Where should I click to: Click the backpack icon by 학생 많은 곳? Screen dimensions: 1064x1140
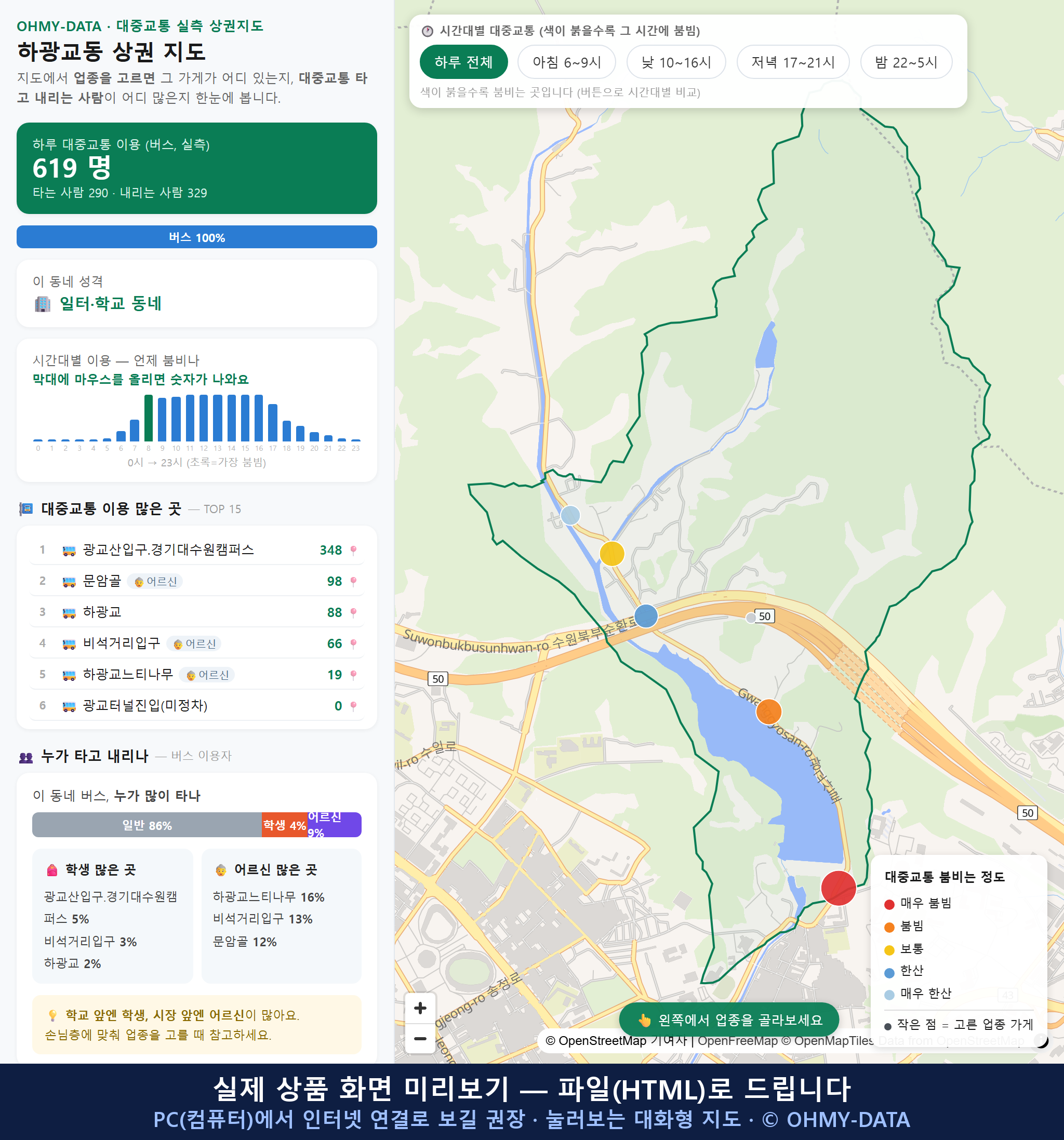point(51,870)
